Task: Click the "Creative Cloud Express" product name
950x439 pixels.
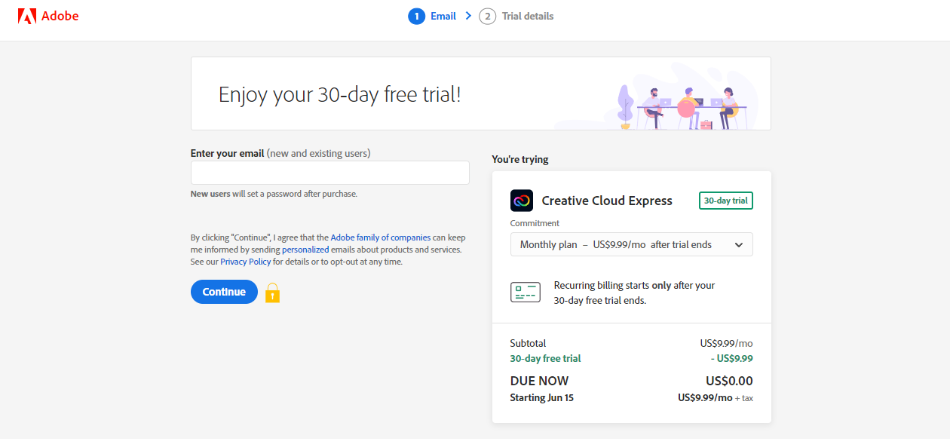Action: point(607,201)
